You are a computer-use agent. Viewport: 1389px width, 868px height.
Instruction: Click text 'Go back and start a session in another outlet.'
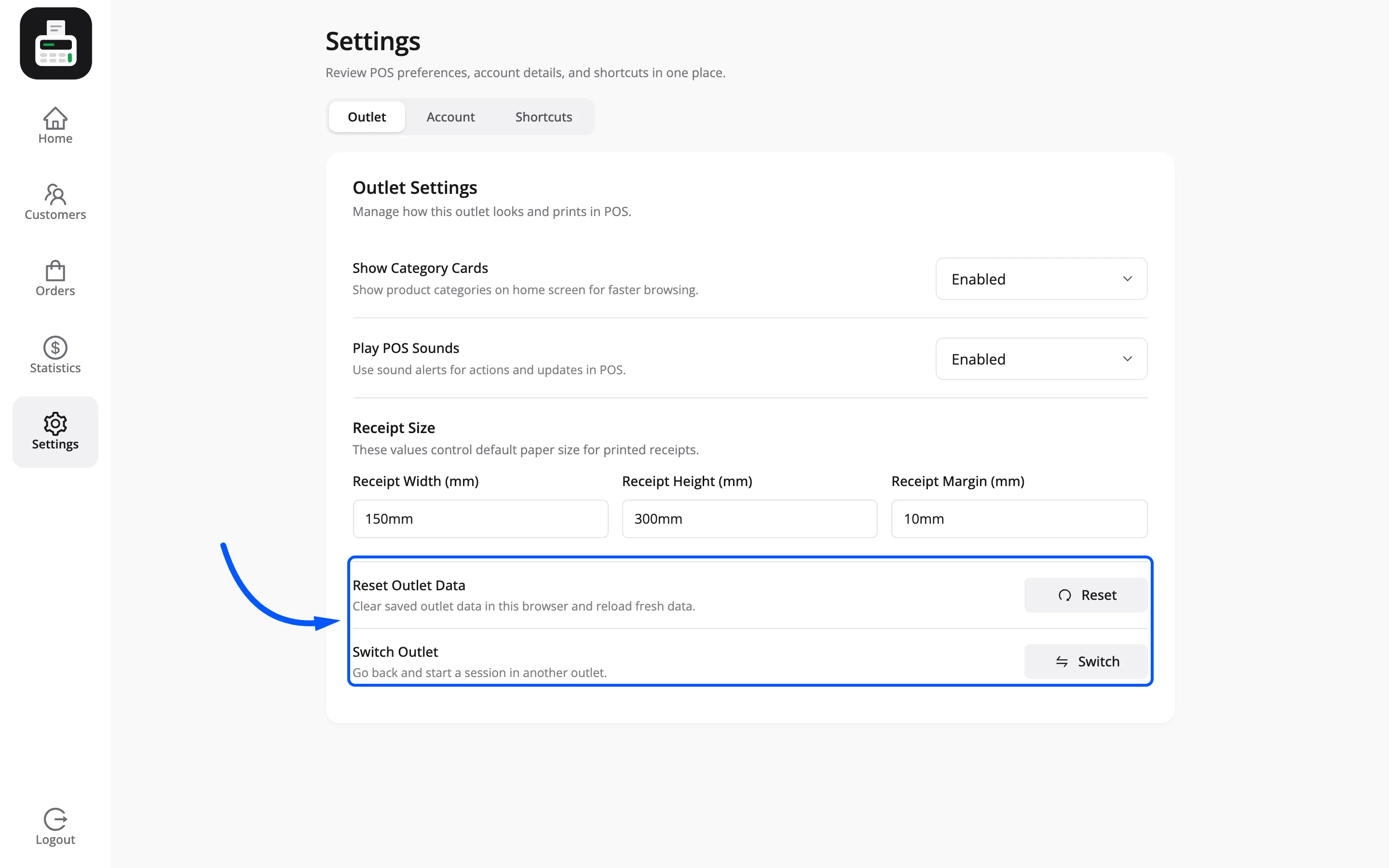click(480, 673)
